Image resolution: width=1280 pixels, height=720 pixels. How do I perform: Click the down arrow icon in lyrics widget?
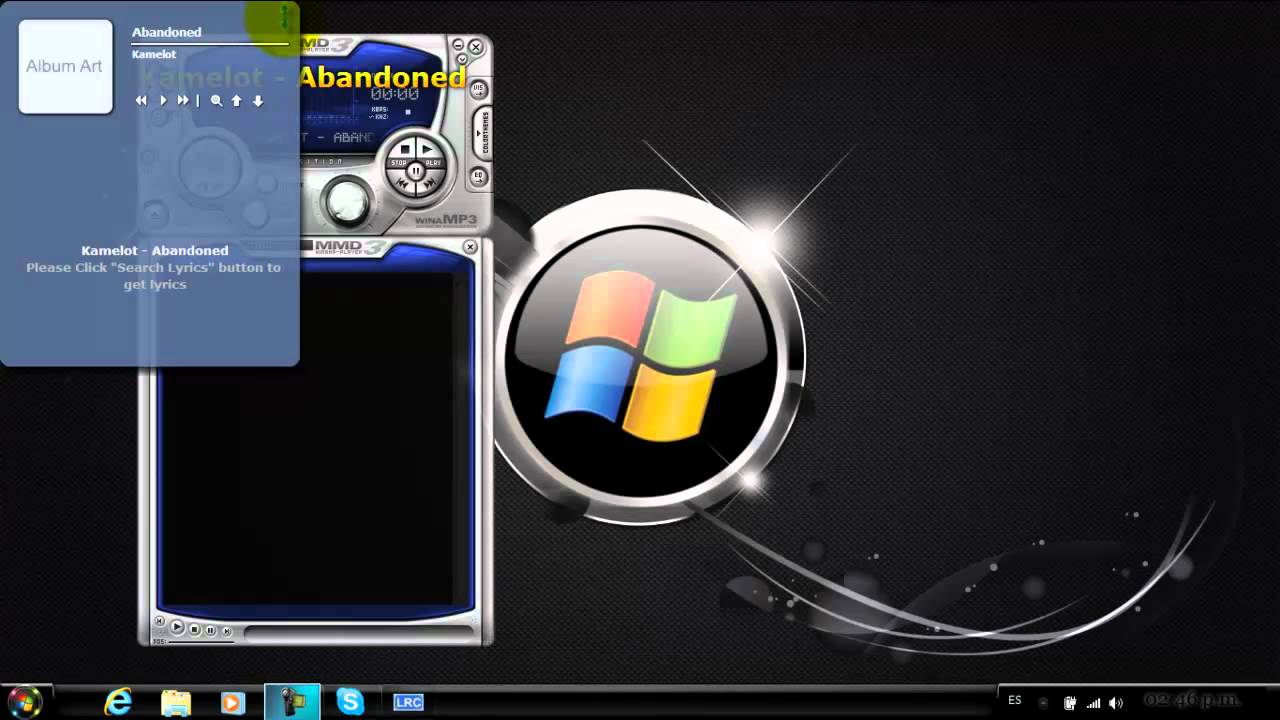258,101
